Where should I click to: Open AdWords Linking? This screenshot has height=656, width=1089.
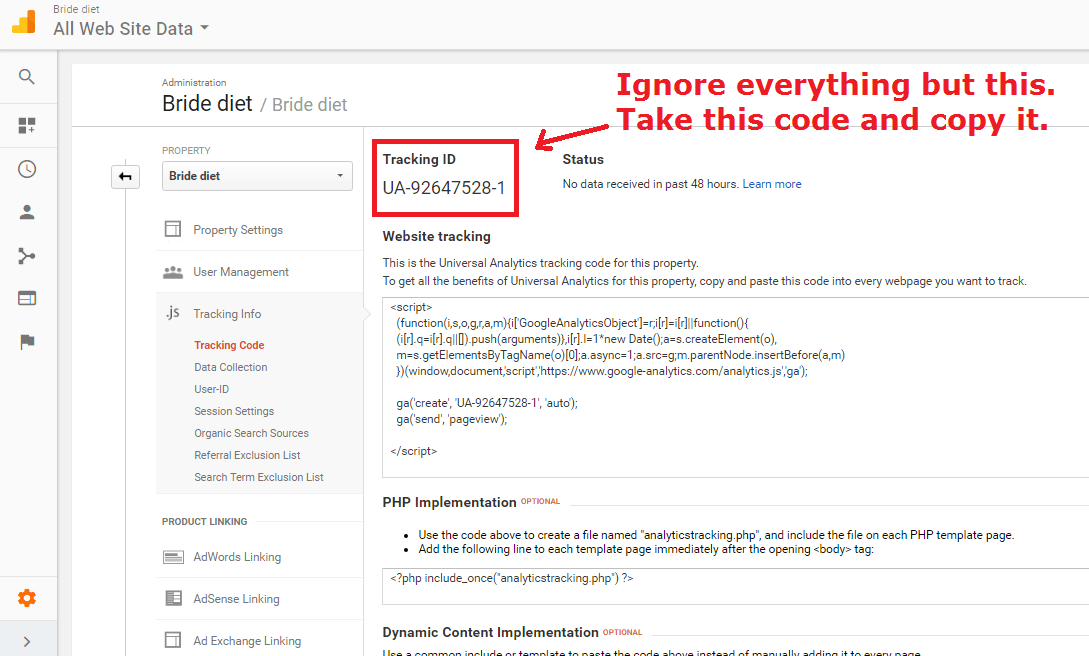237,557
